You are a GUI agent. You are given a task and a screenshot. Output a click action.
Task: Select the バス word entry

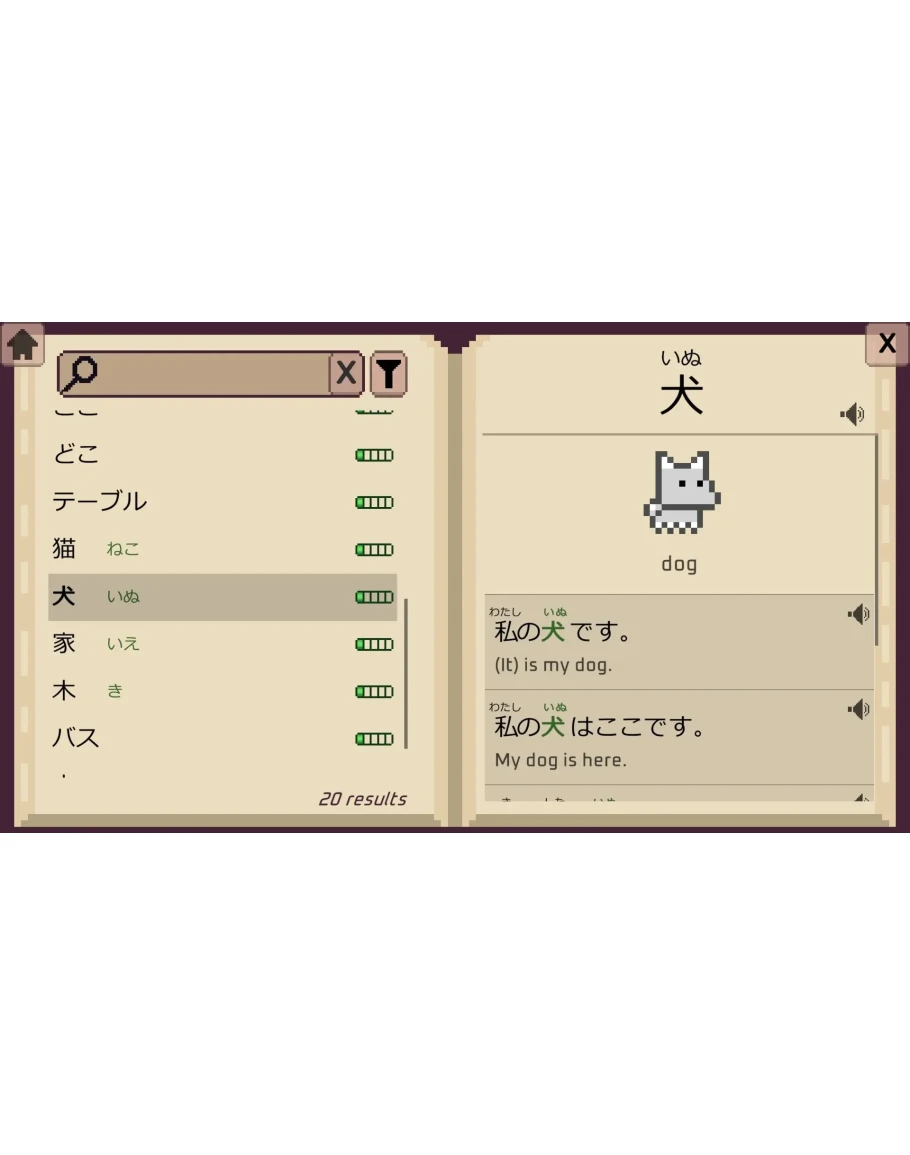(x=223, y=738)
